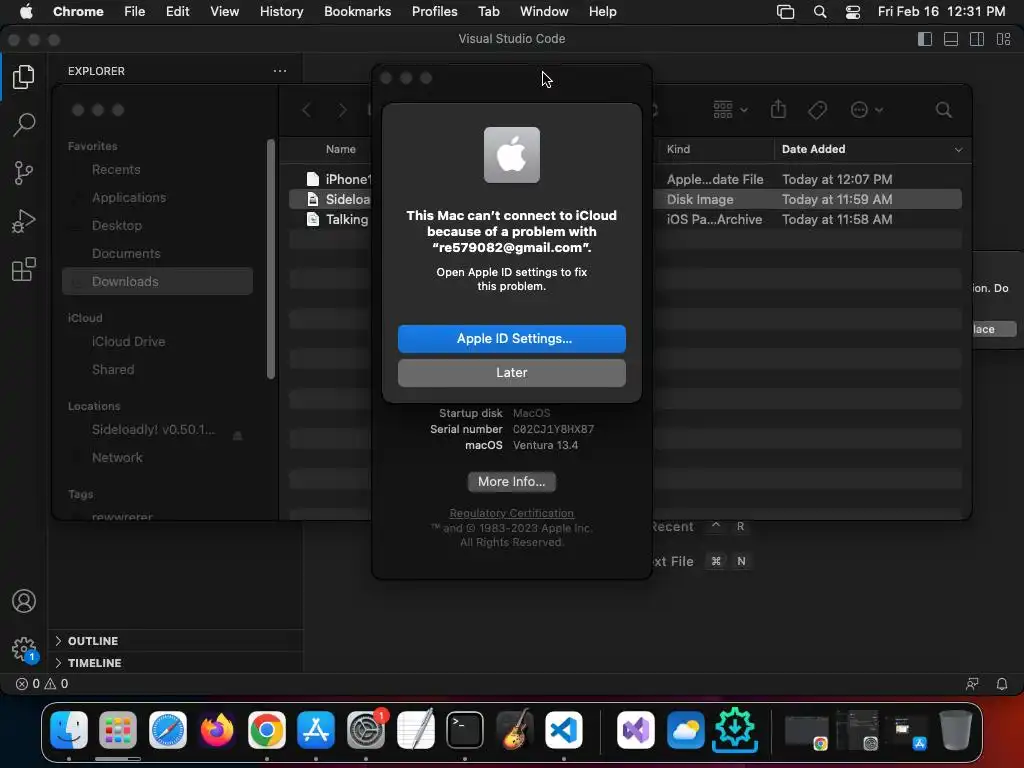Open errors and warnings in status bar
Screen dimensions: 1024x768
tap(42, 684)
